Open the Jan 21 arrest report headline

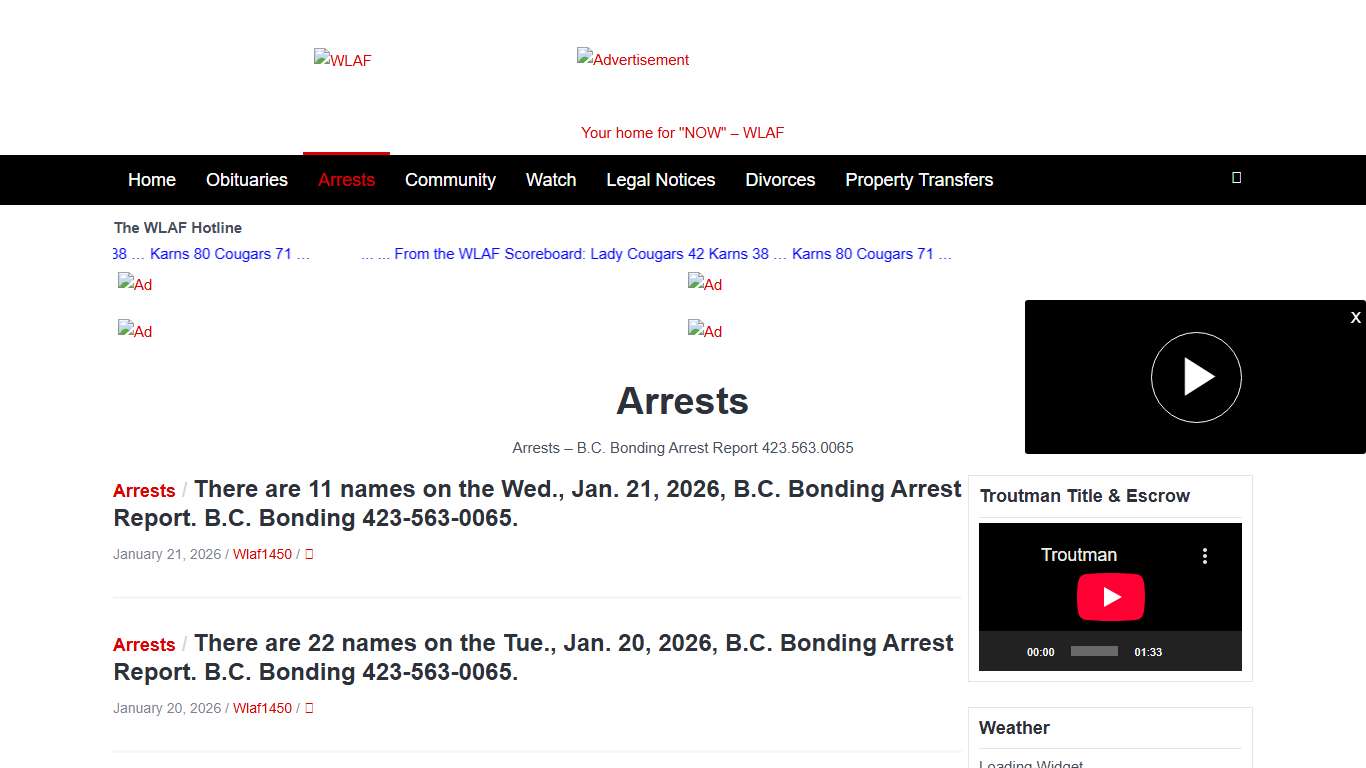(536, 503)
